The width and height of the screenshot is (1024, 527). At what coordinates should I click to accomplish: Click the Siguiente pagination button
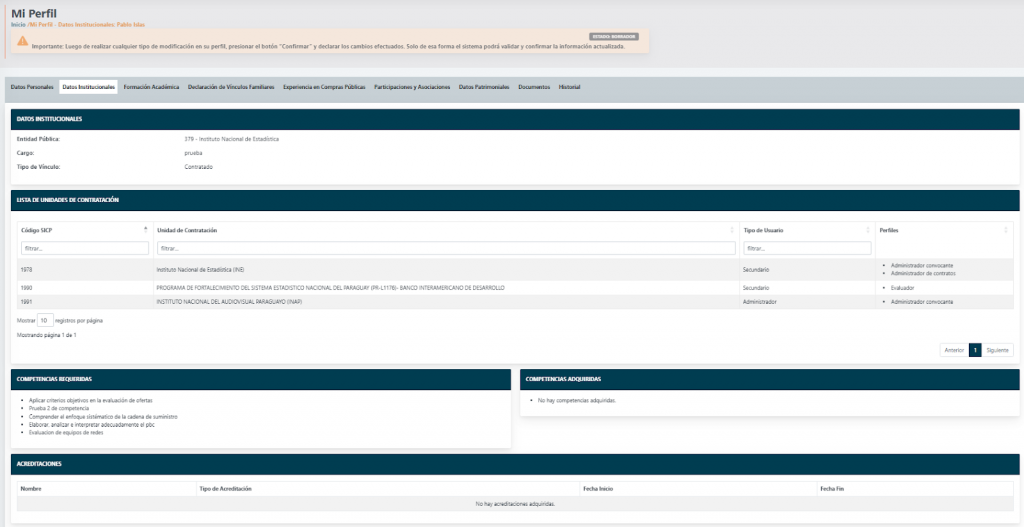[x=998, y=350]
